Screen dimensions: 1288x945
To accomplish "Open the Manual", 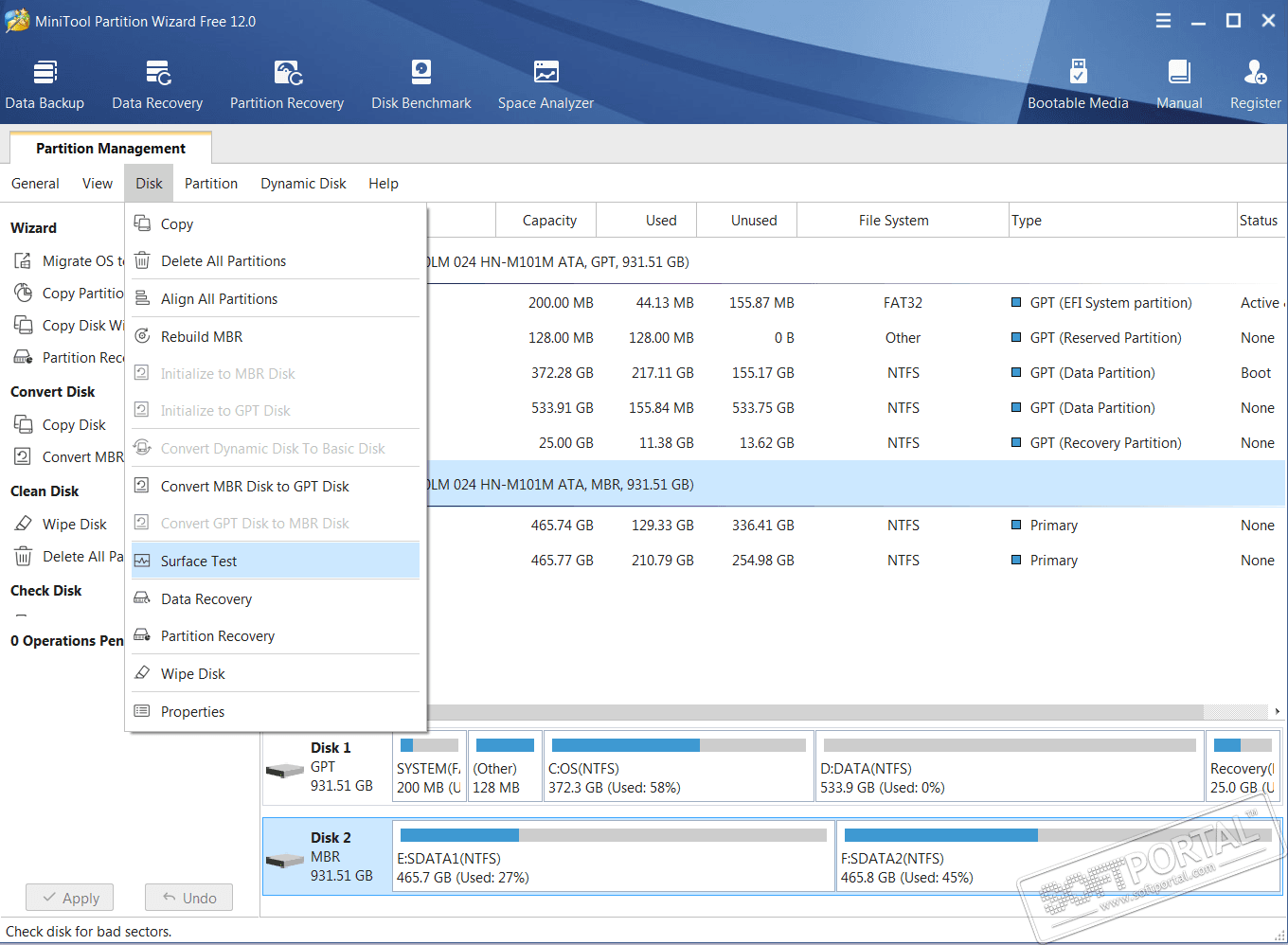I will (1179, 84).
